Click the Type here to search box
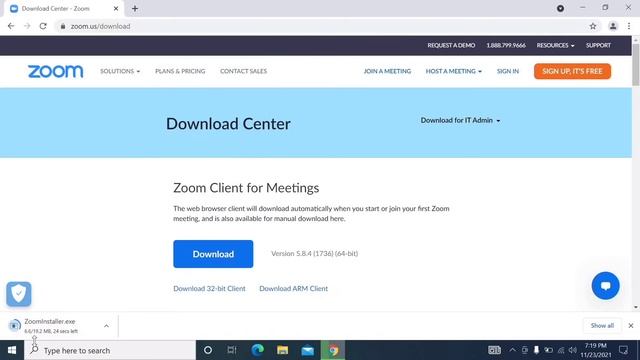Screen dimensions: 640x360 [110, 350]
